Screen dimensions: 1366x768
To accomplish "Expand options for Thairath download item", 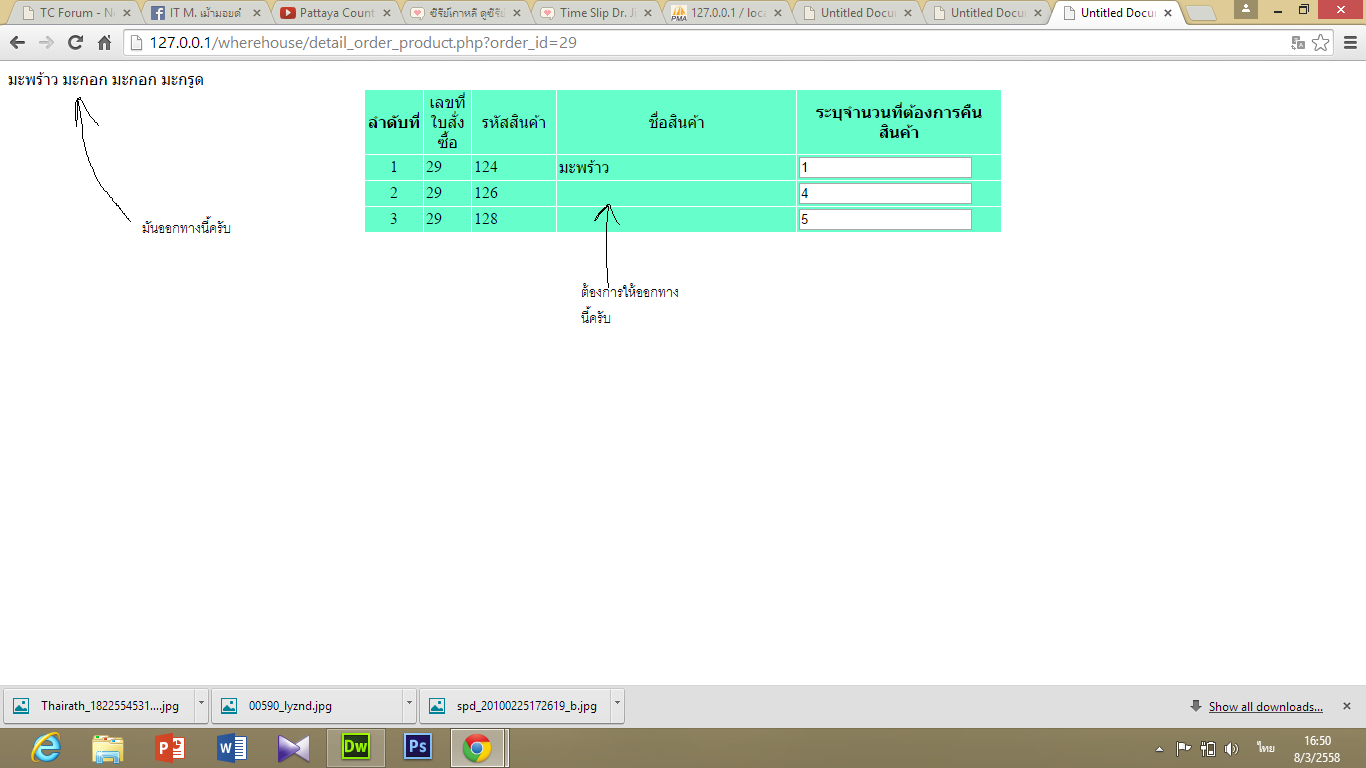I will point(201,705).
